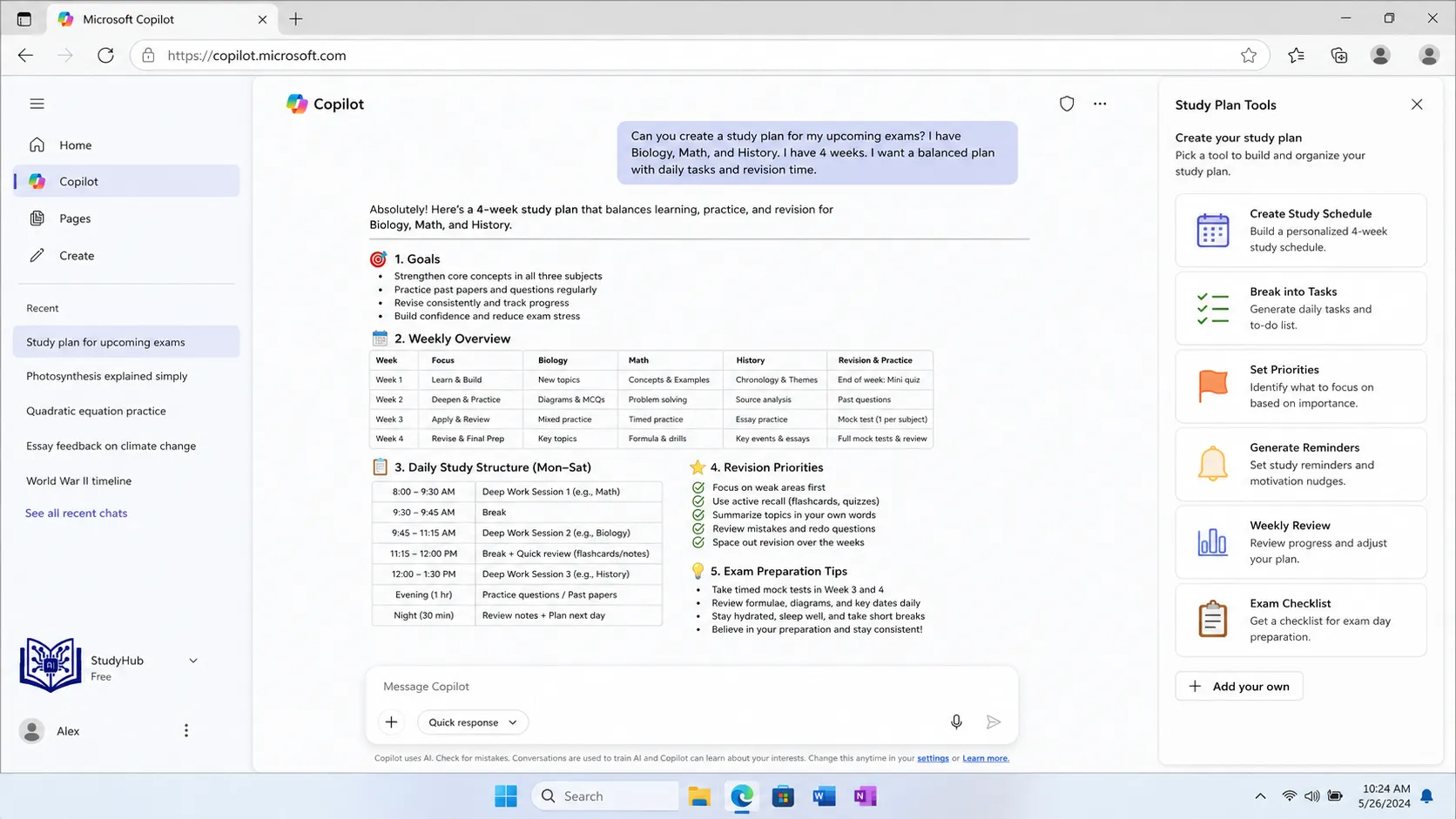Click 'Full mock tests & review' cell
The image size is (1456, 819).
click(x=881, y=439)
